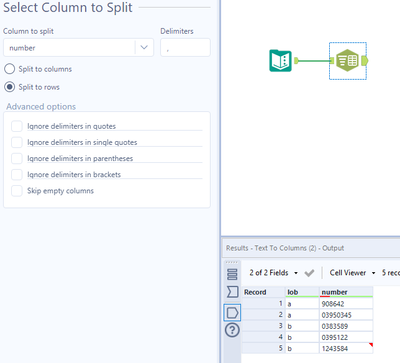Click the Record column header
This screenshot has width=400, height=363.
(263, 292)
